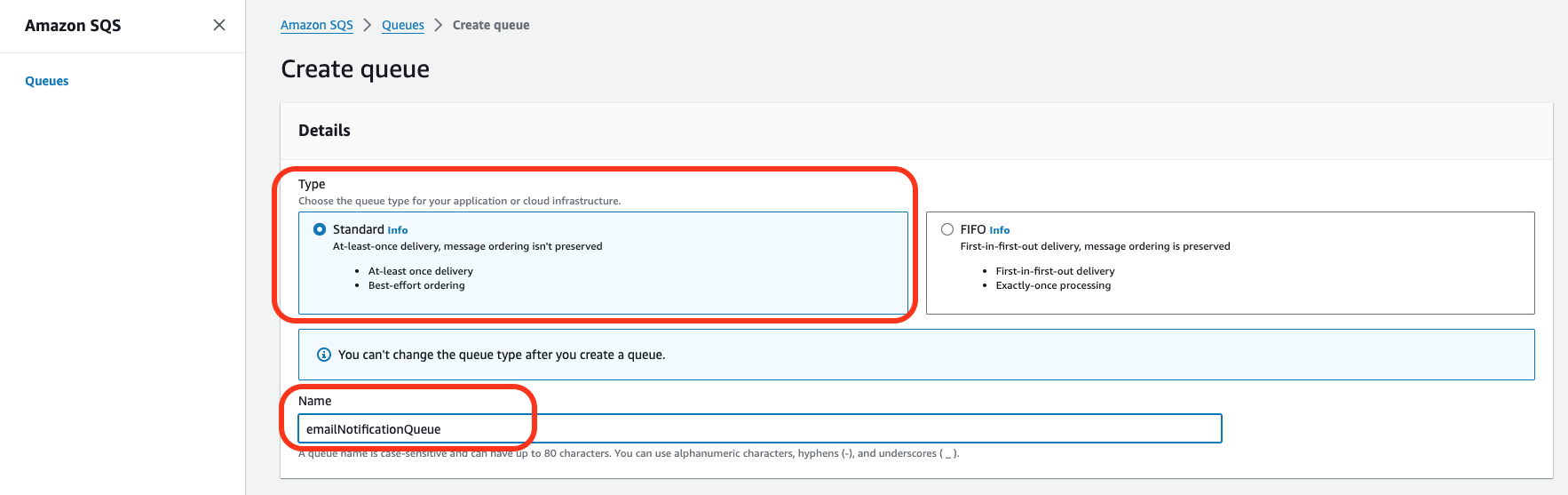Open Info link next to Standard
This screenshot has width=1568, height=495.
click(x=398, y=230)
